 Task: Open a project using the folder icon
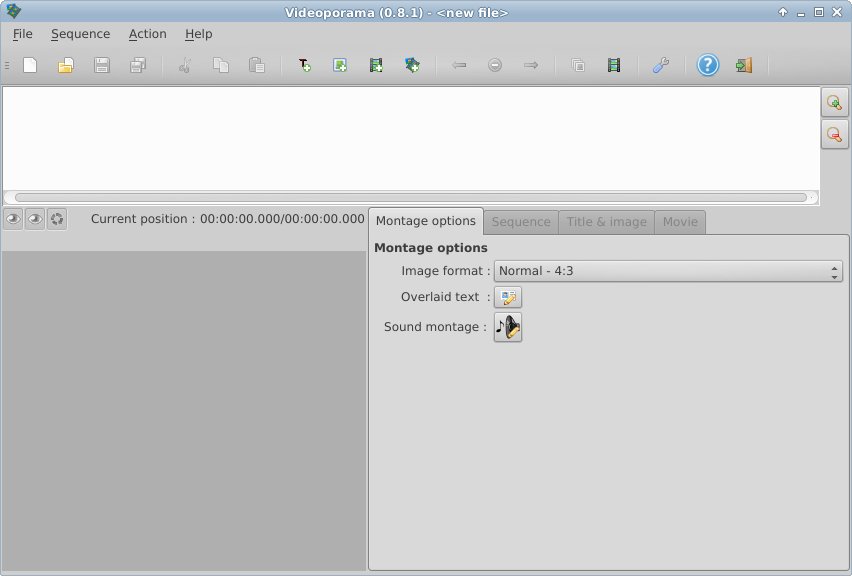66,66
